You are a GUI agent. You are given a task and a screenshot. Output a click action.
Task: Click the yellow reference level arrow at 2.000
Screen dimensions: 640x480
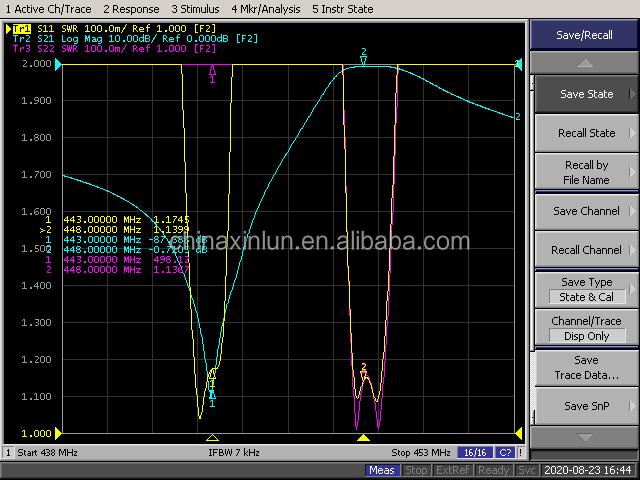57,64
